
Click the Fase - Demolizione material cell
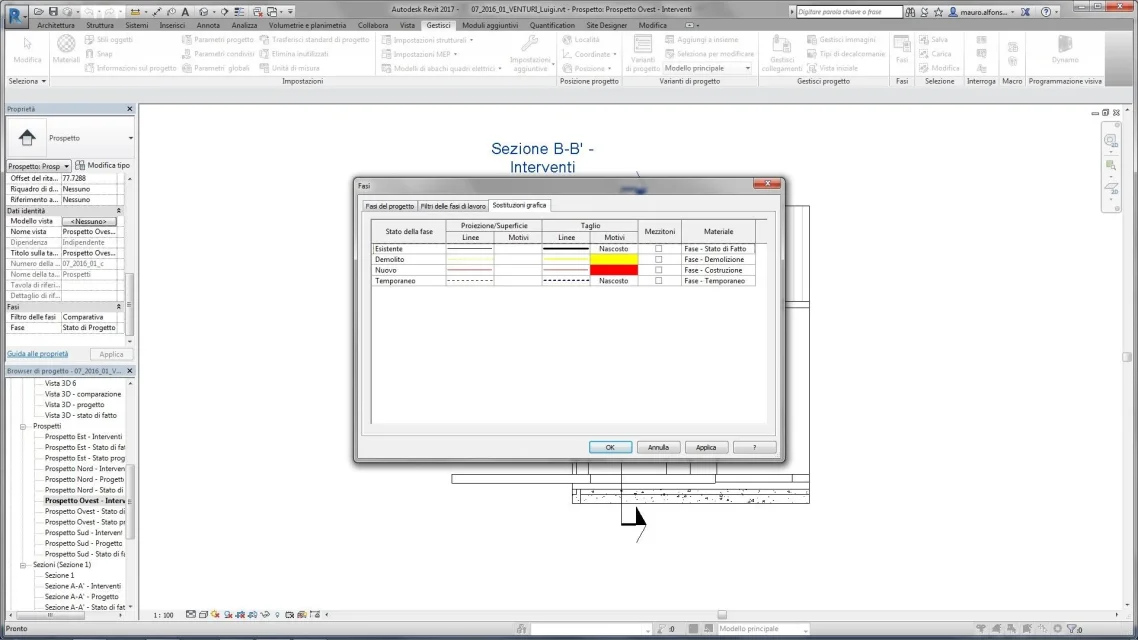(718, 259)
